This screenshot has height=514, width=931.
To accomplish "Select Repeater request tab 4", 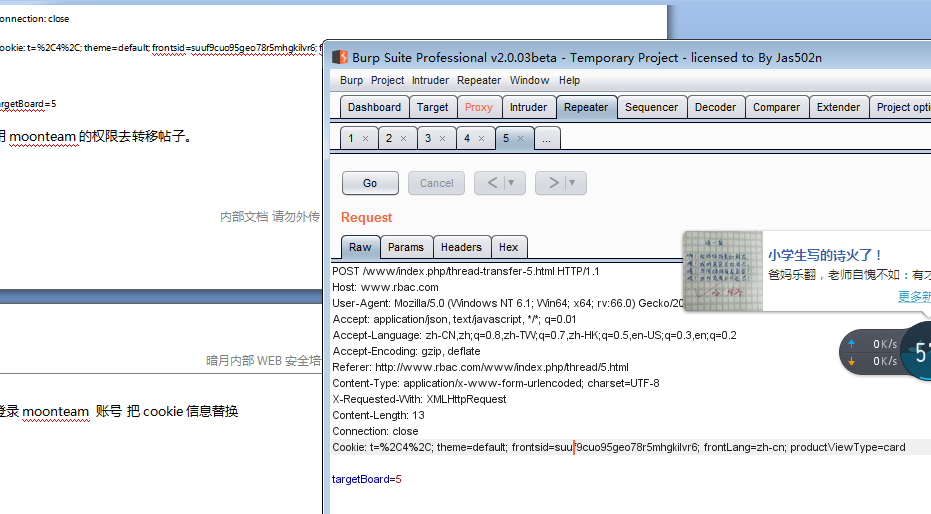I will click(467, 138).
